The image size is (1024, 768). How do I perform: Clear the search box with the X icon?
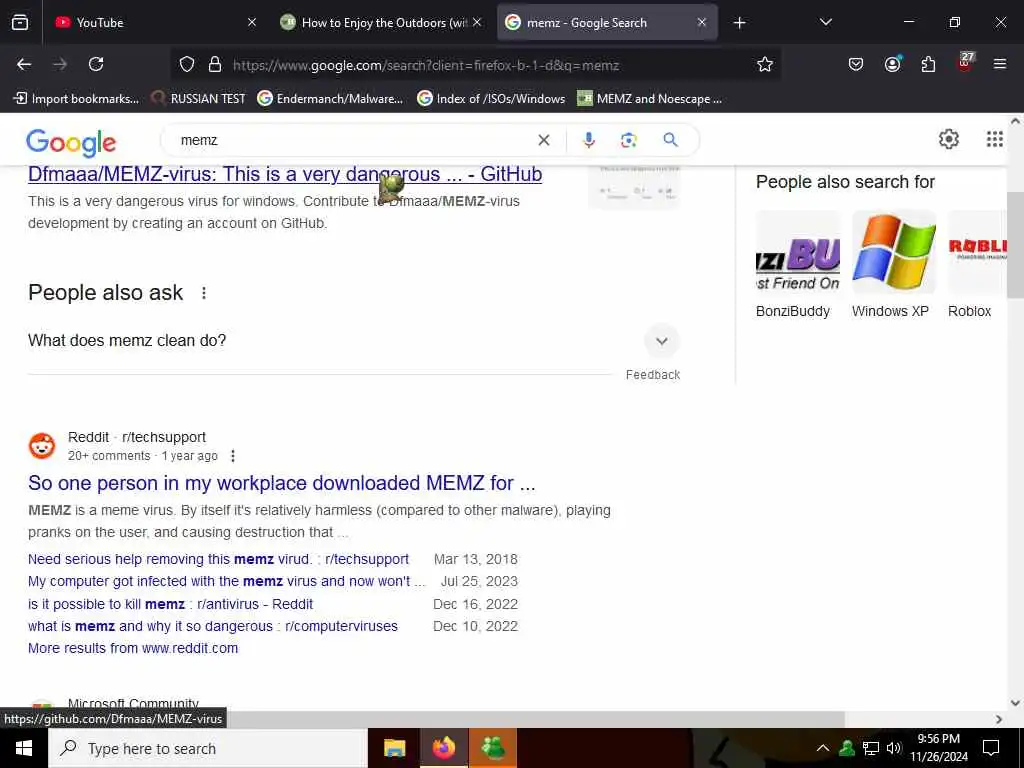543,140
